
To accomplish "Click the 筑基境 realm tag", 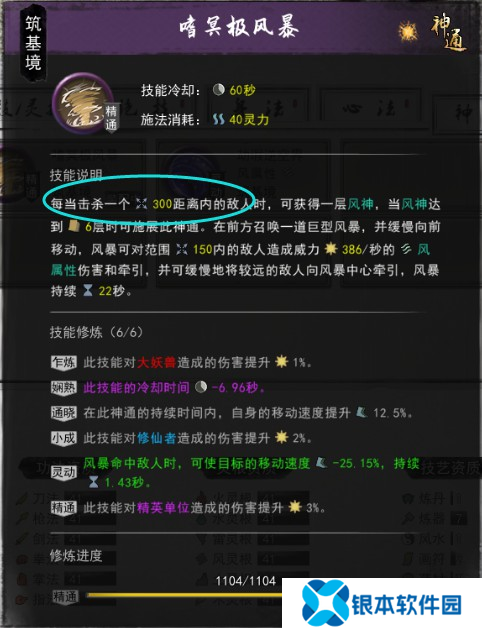I will pos(33,43).
